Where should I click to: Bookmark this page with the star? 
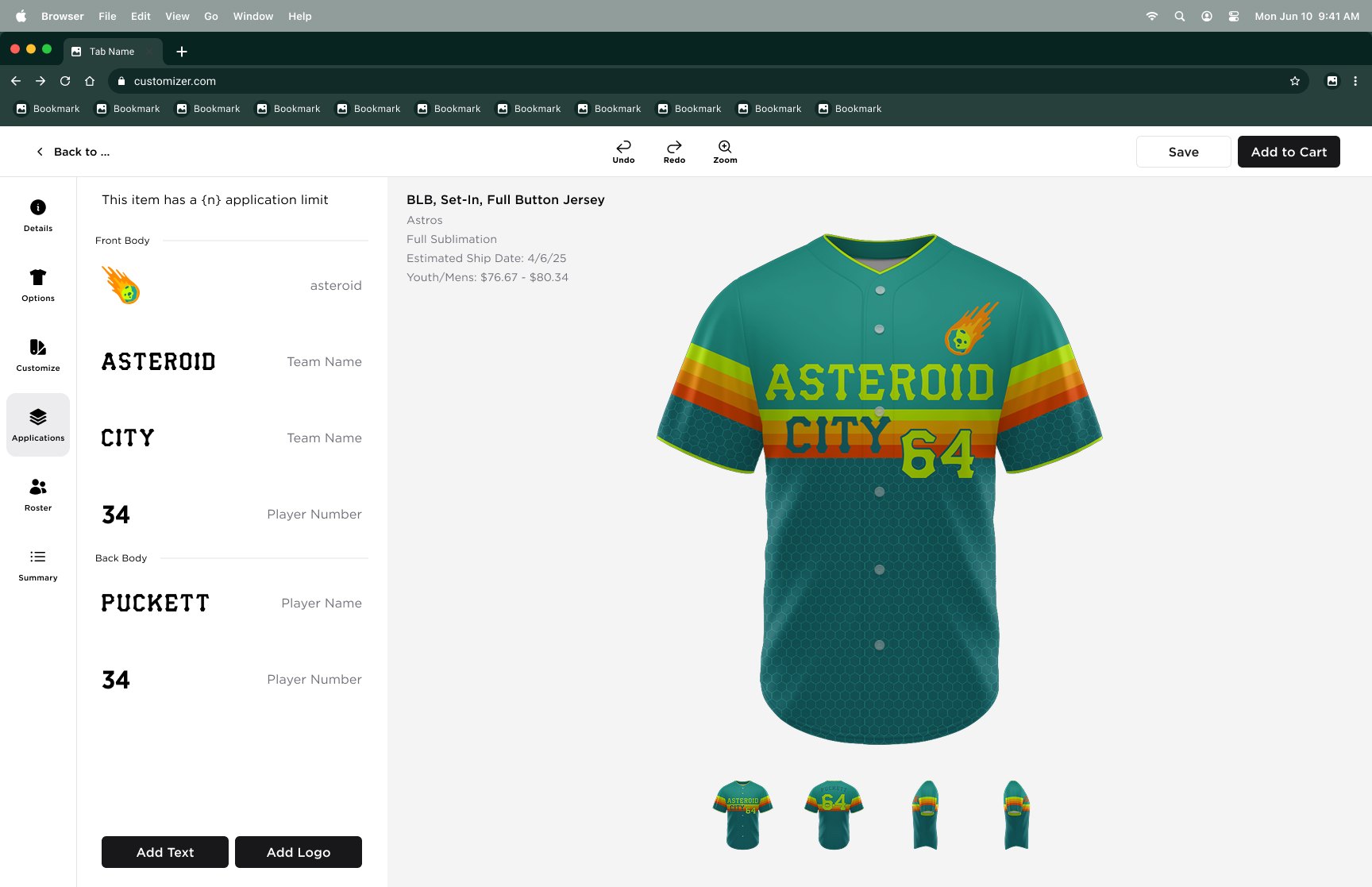[1295, 81]
